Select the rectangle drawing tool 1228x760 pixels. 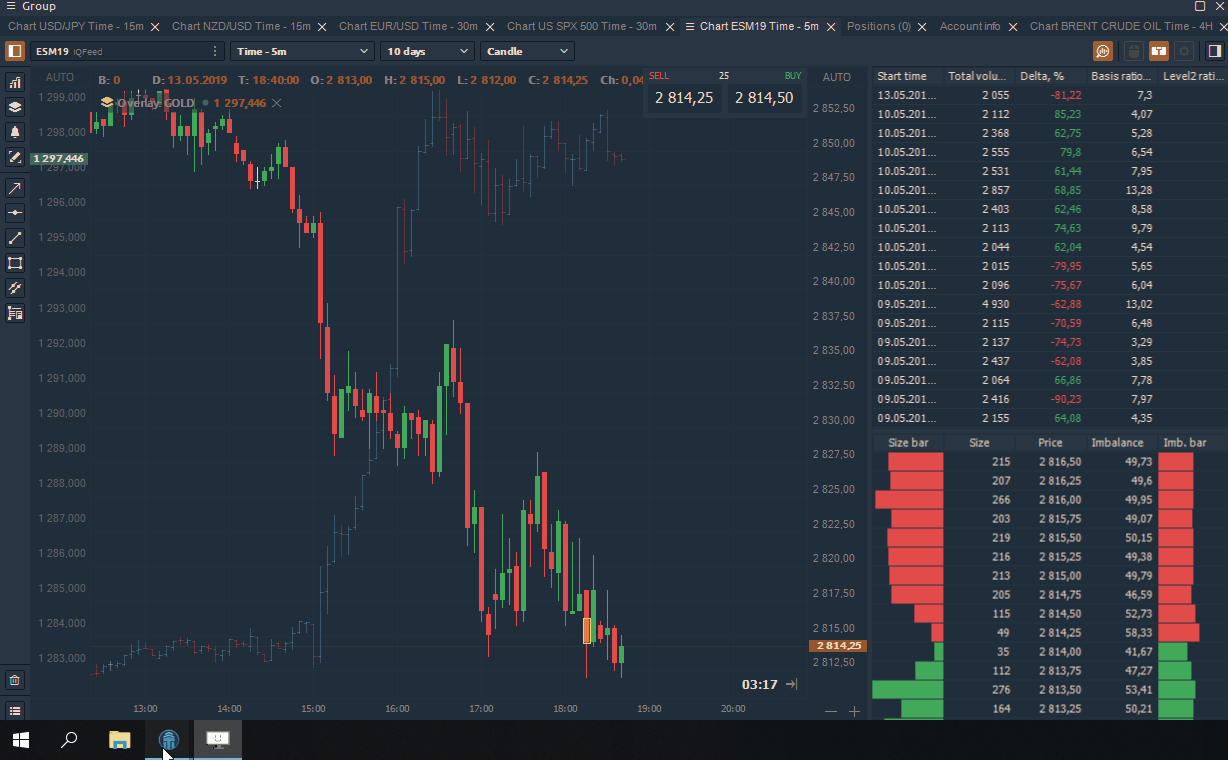click(15, 263)
